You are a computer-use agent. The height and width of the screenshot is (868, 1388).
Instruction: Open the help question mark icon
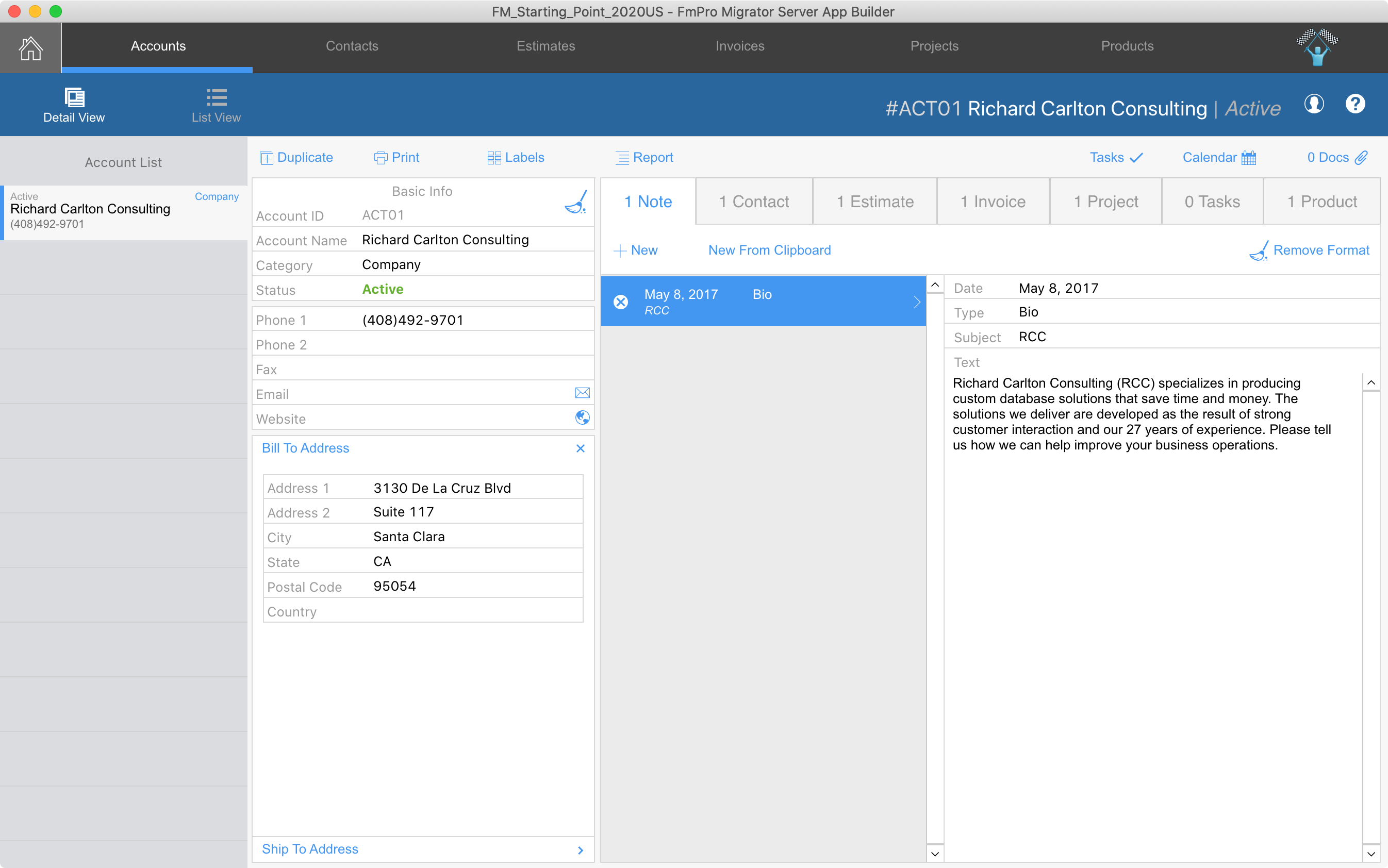coord(1356,105)
